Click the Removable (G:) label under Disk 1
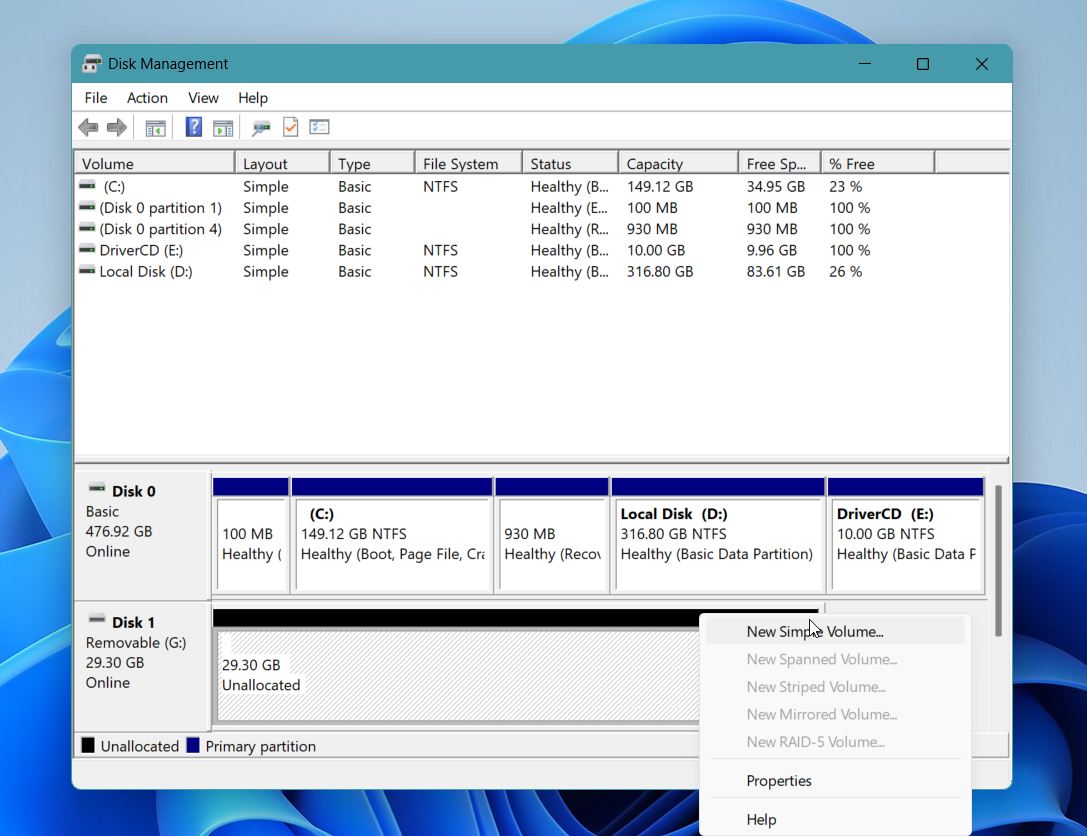This screenshot has height=836, width=1087. (136, 643)
